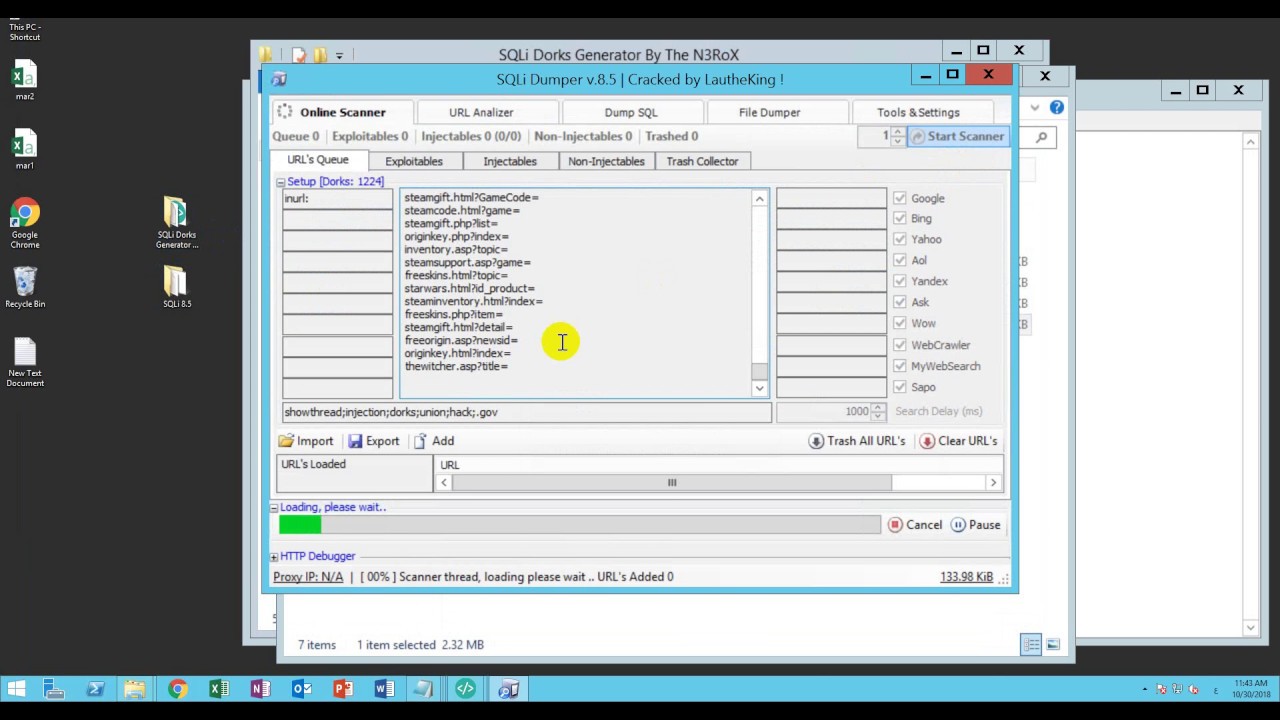This screenshot has height=720, width=1280.
Task: Click the URL list horizontal scrollbar thumb
Action: pos(672,483)
